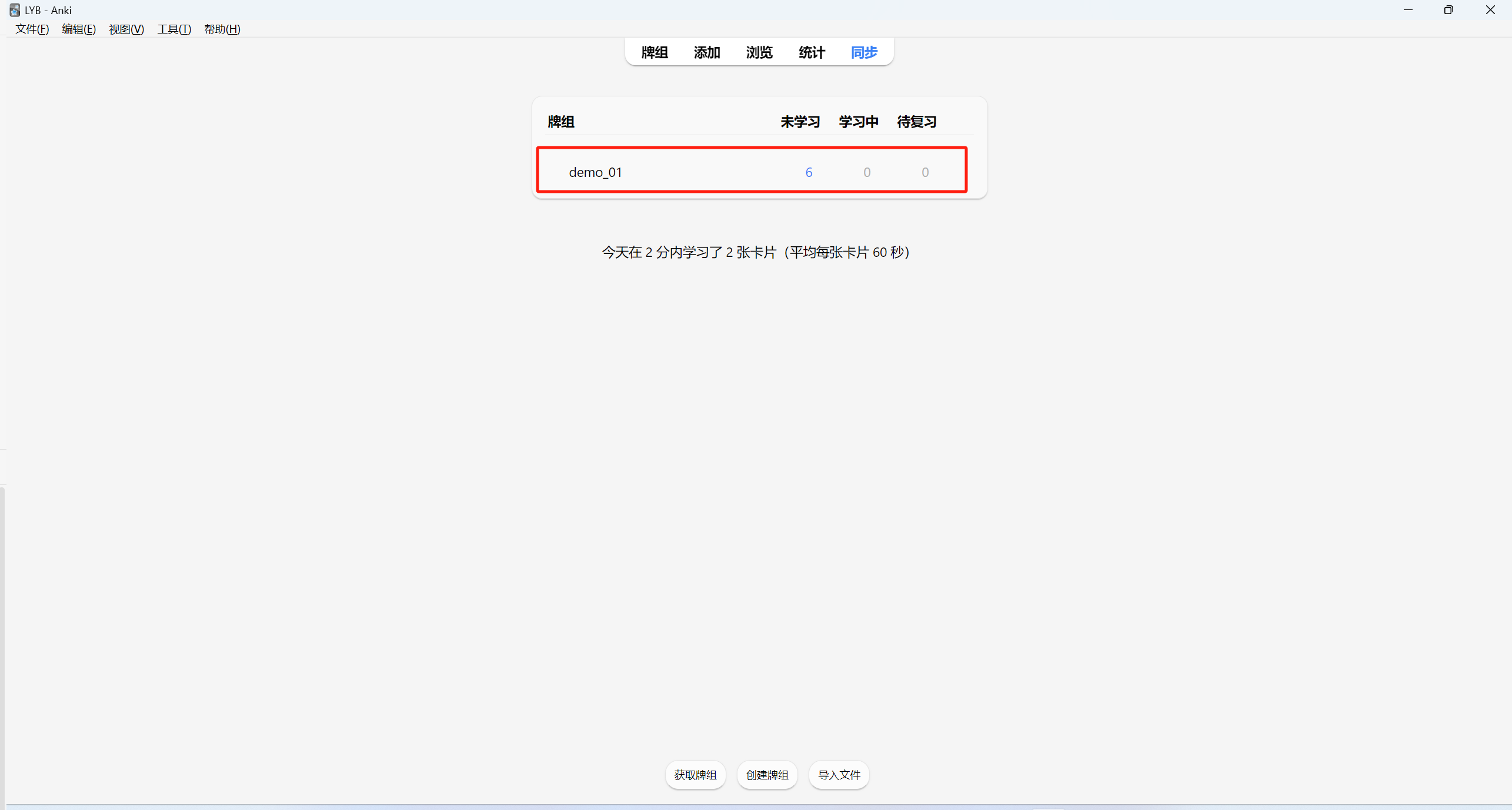Open the 浏览 card browser
The image size is (1512, 810).
pyautogui.click(x=759, y=52)
